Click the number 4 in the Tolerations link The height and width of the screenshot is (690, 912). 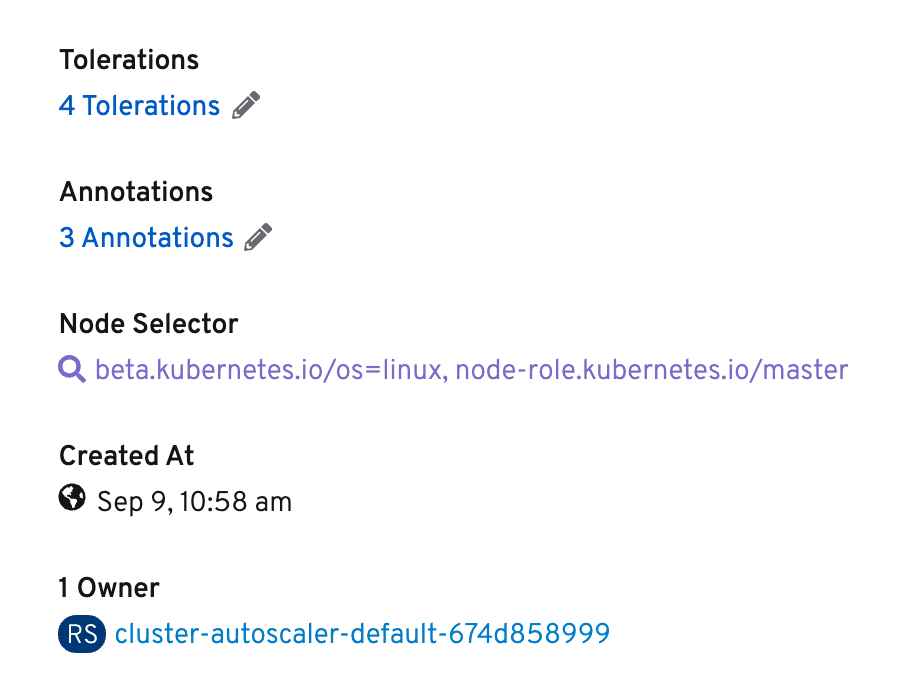pyautogui.click(x=67, y=106)
